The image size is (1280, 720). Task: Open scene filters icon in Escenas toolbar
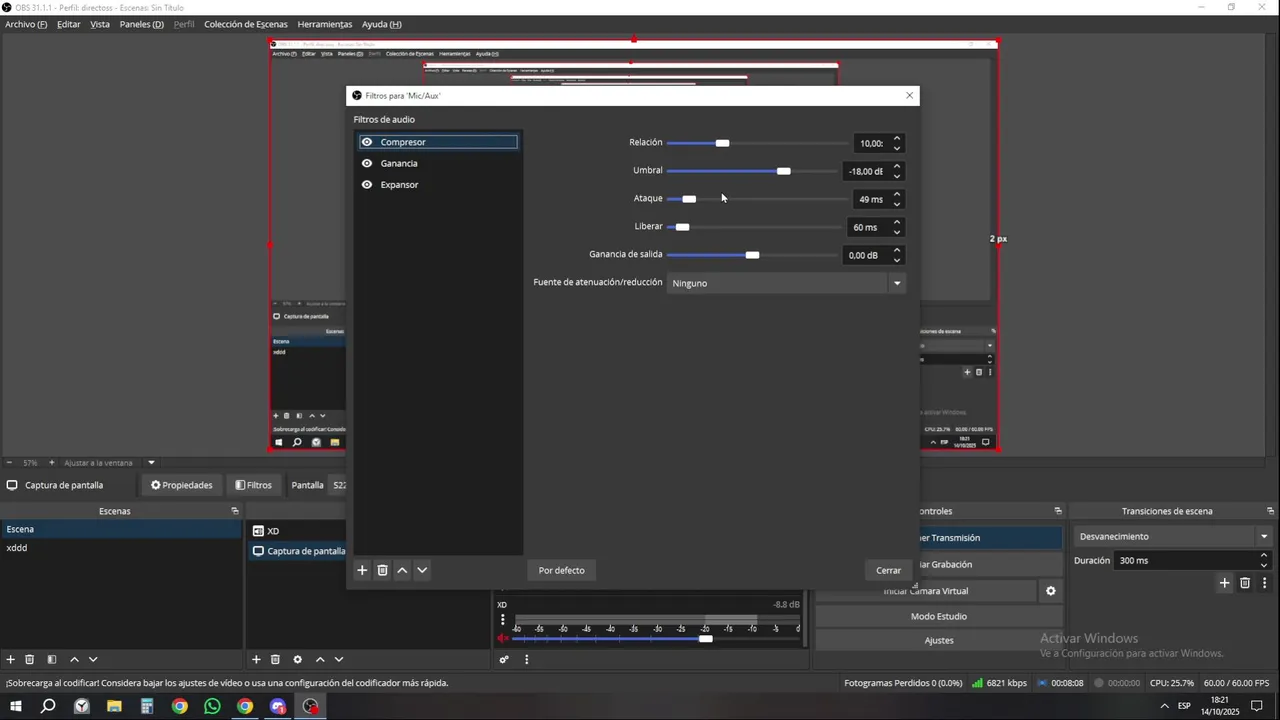coord(52,659)
